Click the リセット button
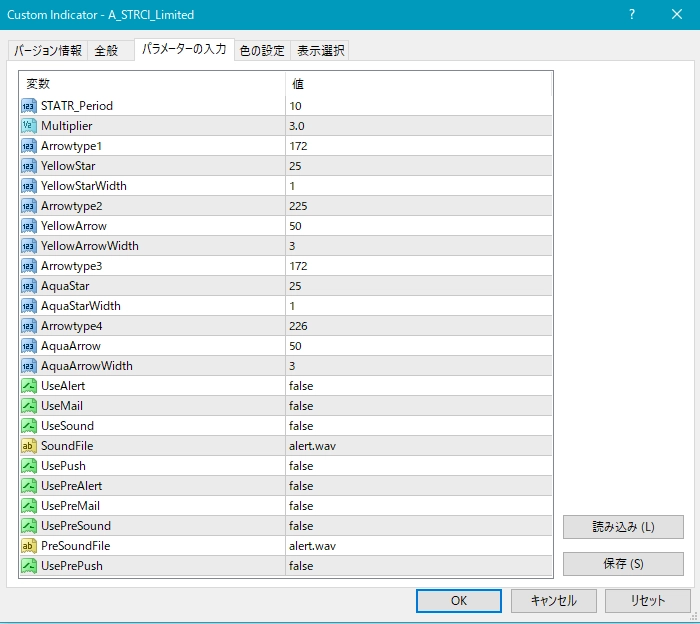The width and height of the screenshot is (700, 624). 647,601
